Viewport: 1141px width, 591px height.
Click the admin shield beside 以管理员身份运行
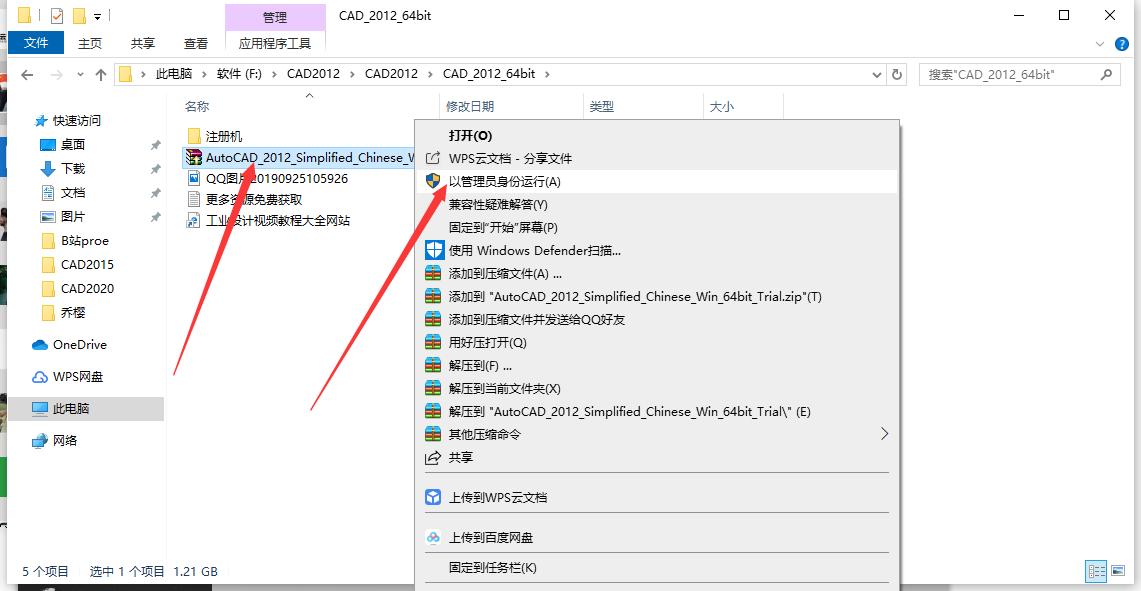pos(434,181)
